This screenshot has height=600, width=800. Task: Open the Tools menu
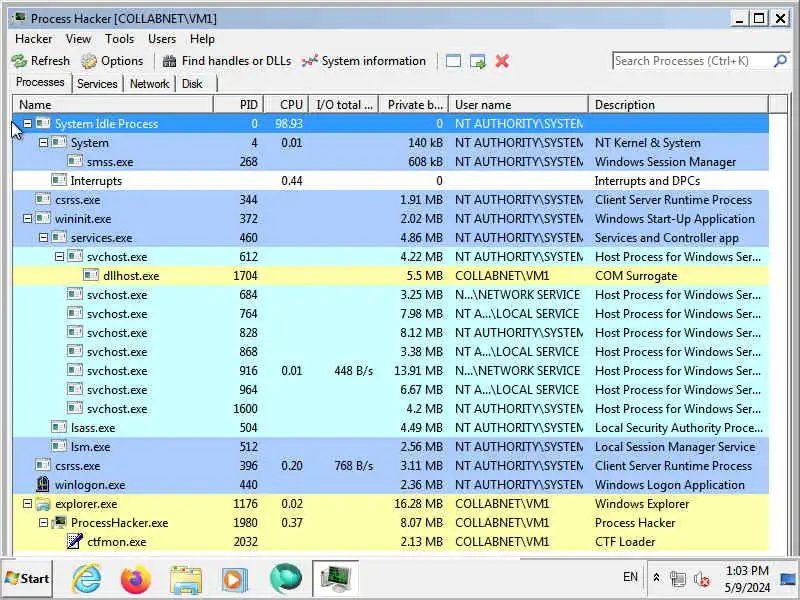pos(119,39)
